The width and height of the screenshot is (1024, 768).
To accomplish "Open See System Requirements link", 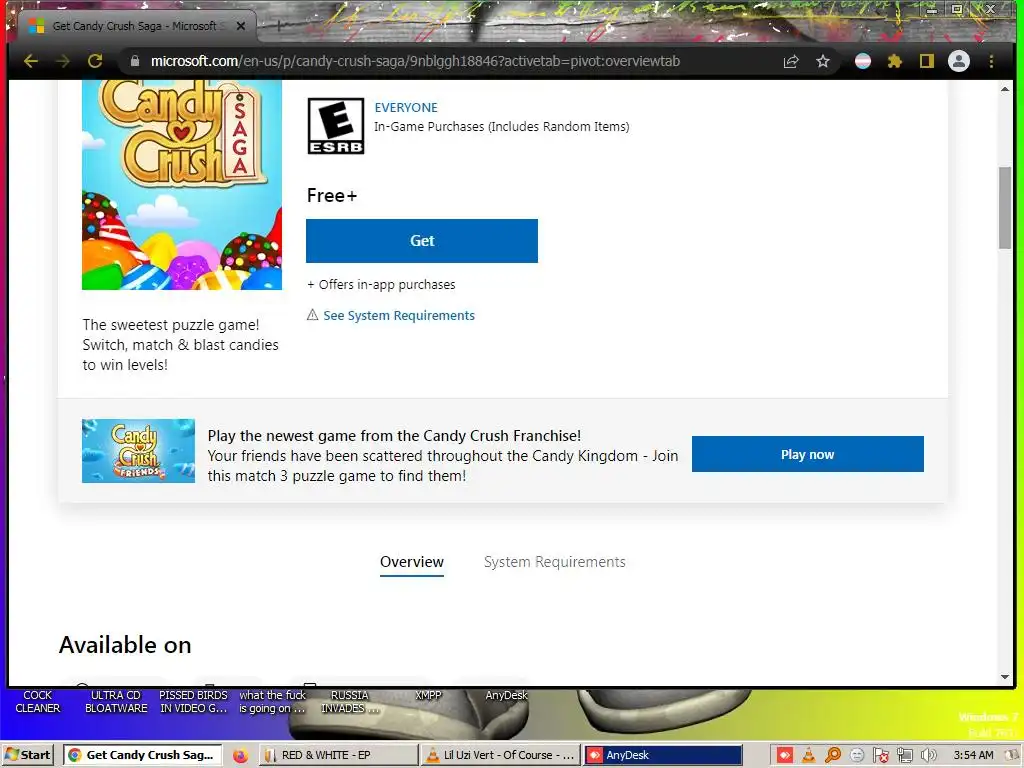I will [x=399, y=315].
